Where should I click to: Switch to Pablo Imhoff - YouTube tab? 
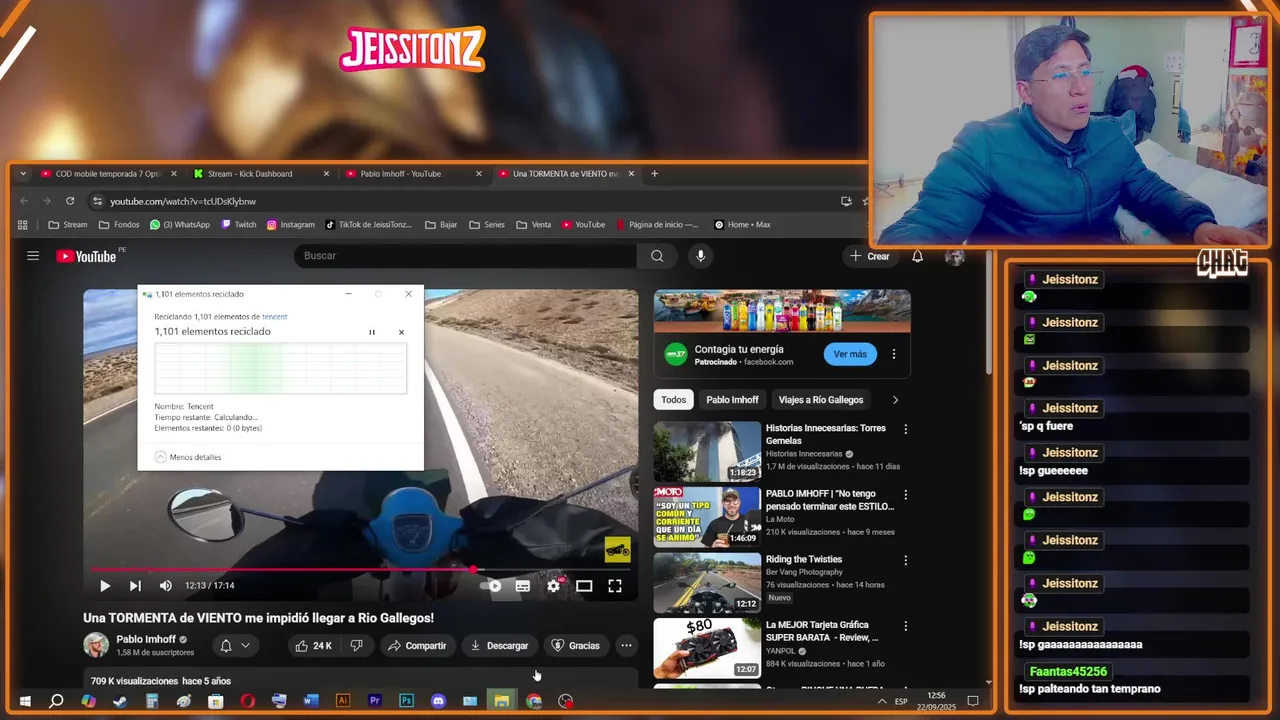413,174
